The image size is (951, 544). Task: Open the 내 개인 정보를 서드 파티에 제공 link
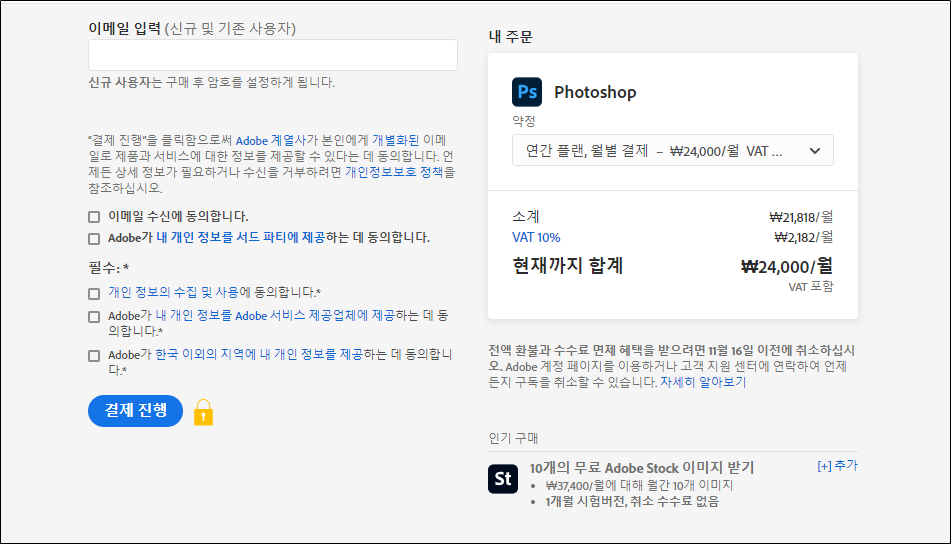click(241, 238)
